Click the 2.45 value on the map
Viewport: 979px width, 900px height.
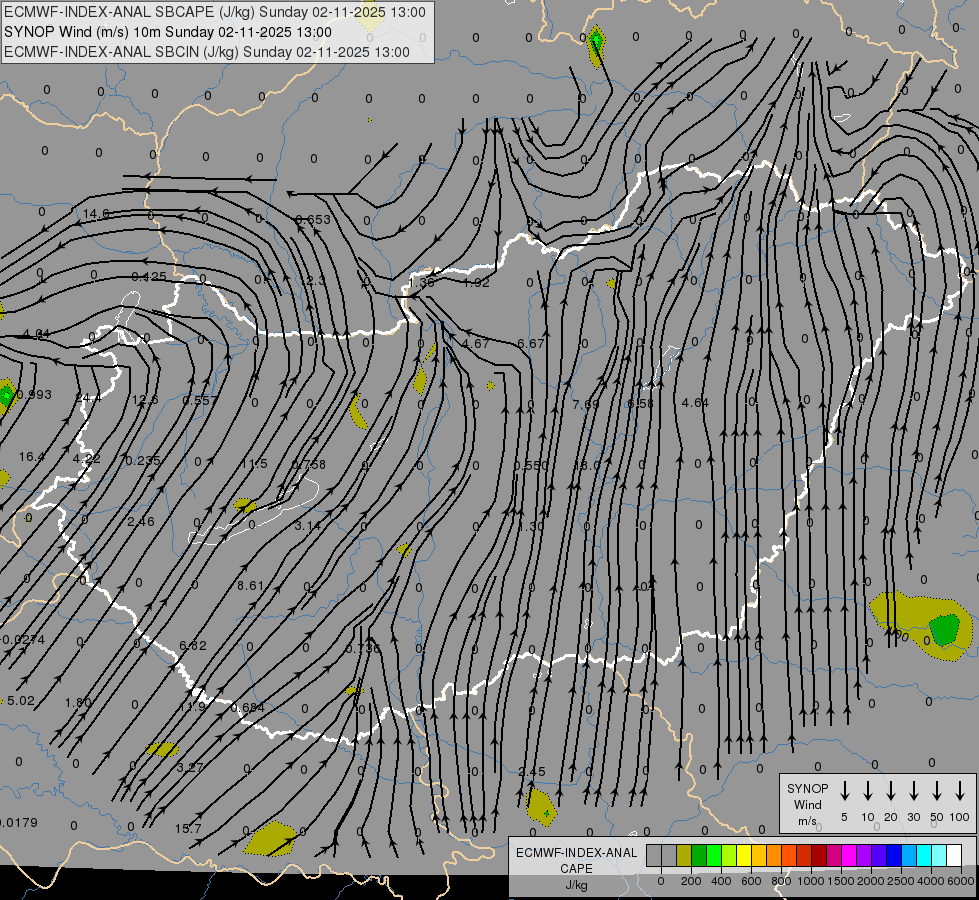pos(532,771)
